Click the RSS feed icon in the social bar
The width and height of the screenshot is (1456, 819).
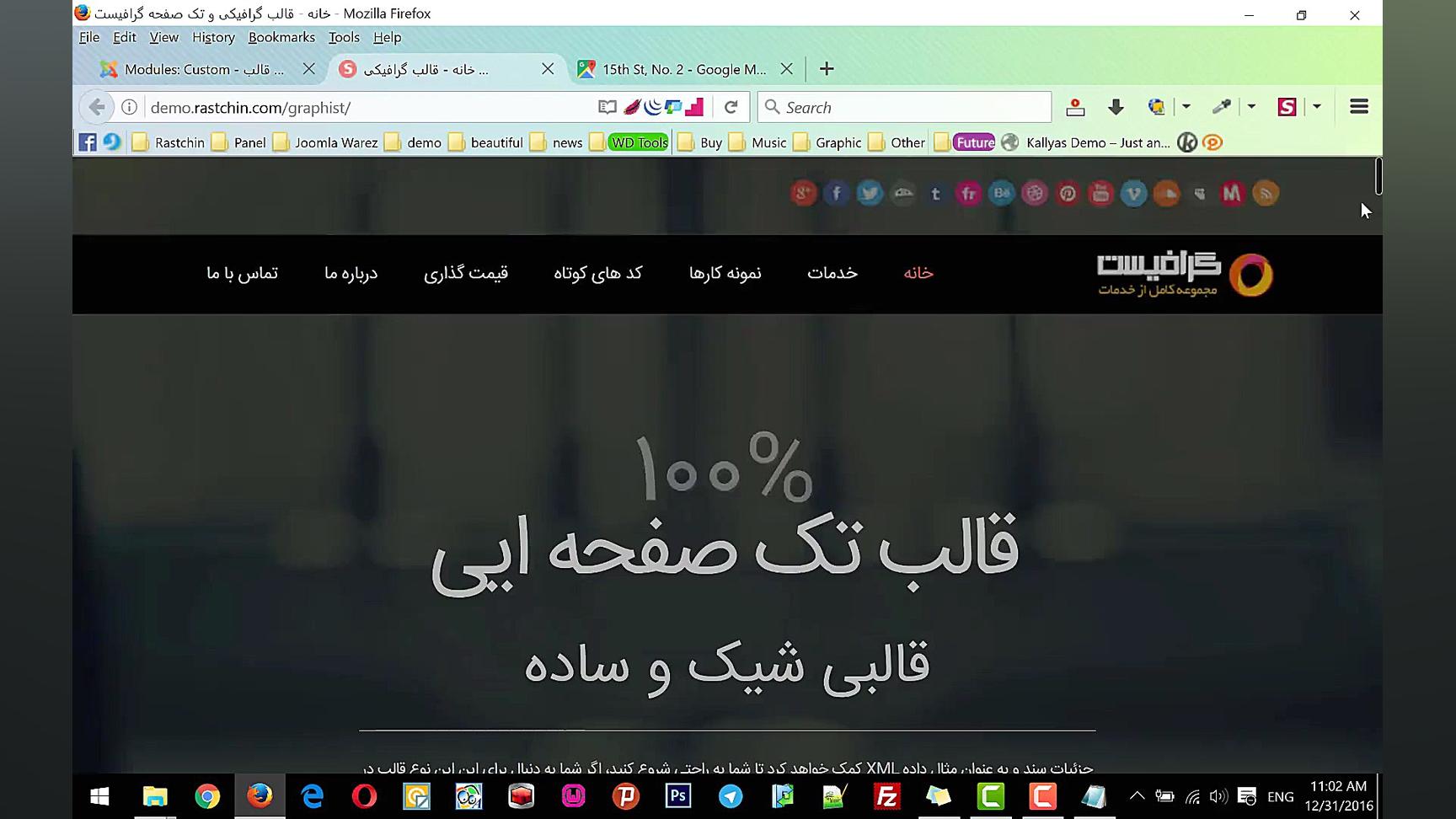(1266, 193)
